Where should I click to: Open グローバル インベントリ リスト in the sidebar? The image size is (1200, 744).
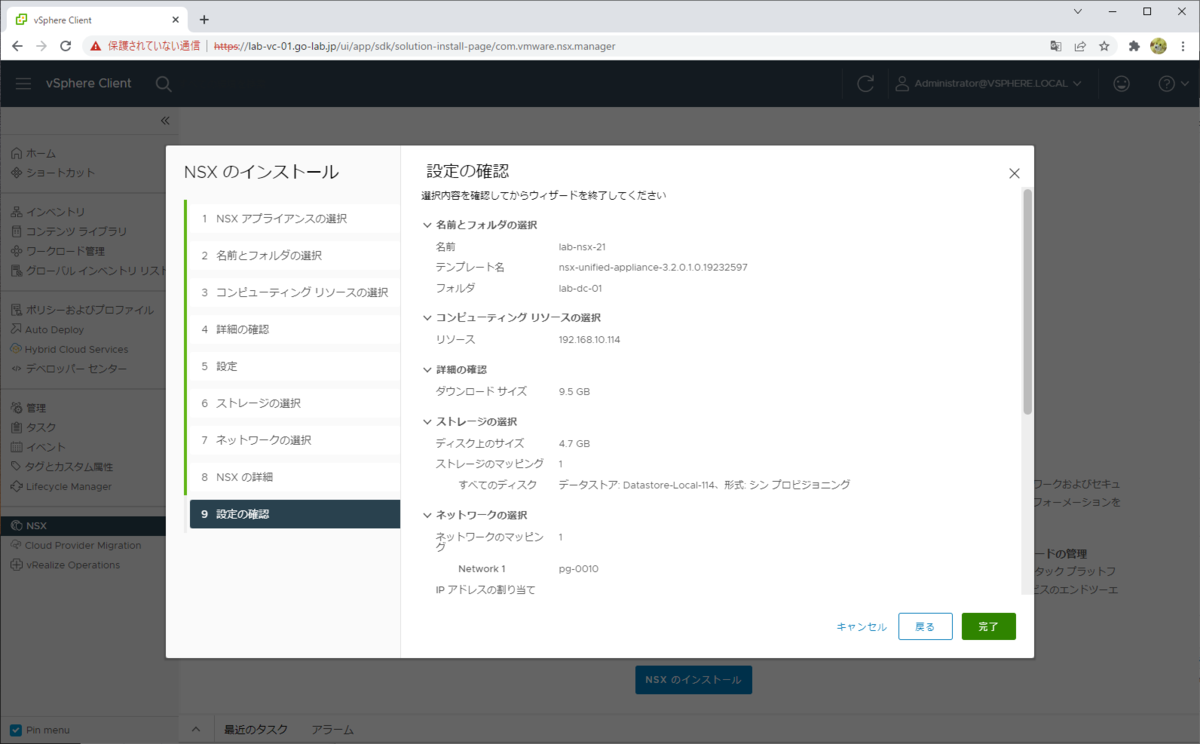pos(89,271)
